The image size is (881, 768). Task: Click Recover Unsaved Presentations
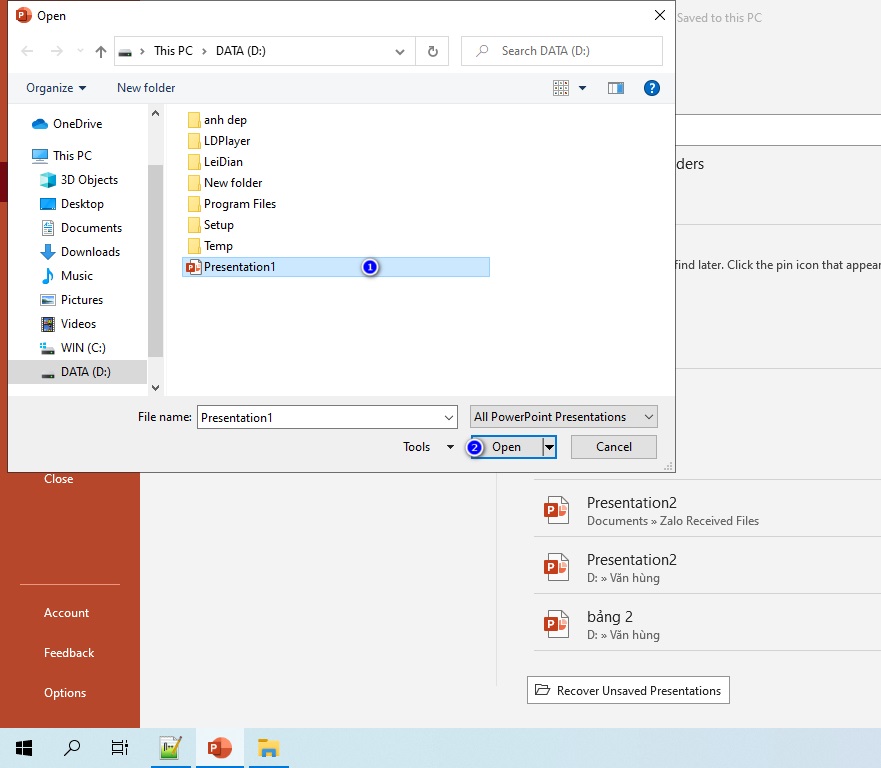pyautogui.click(x=628, y=690)
